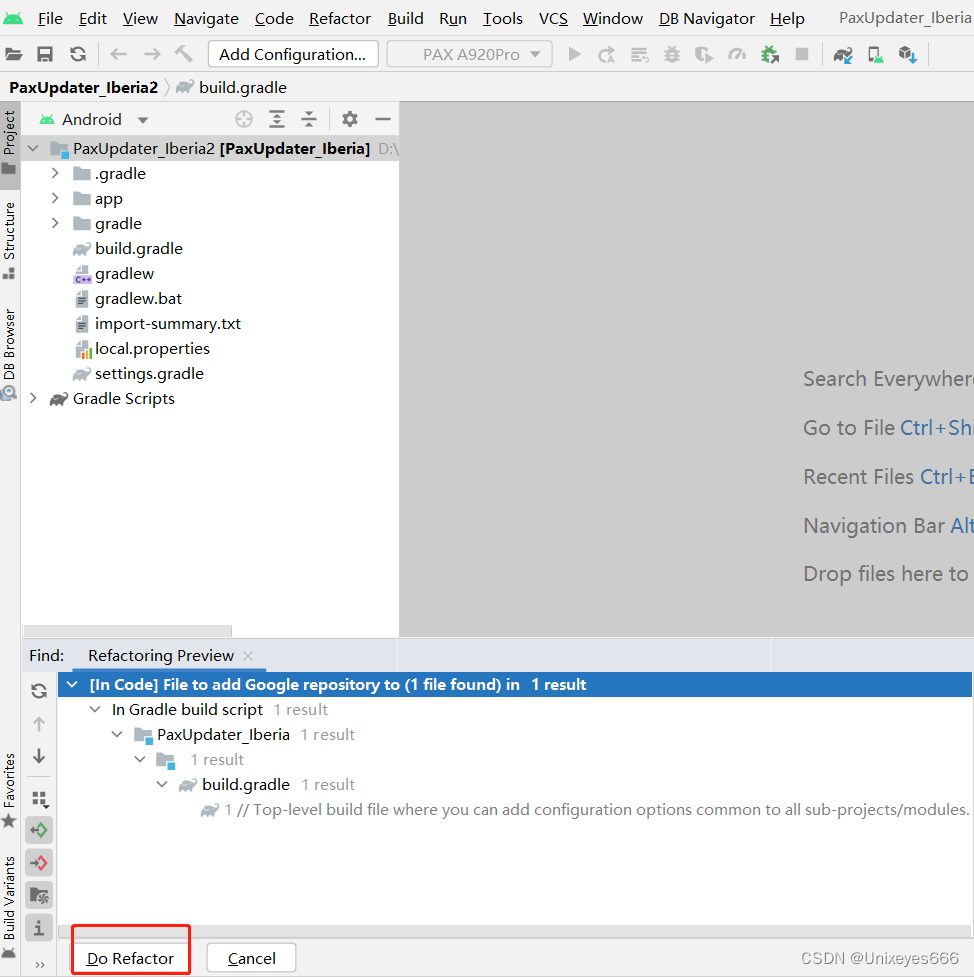This screenshot has height=977, width=974.
Task: Go to previous occurrence up arrow
Action: [39, 723]
